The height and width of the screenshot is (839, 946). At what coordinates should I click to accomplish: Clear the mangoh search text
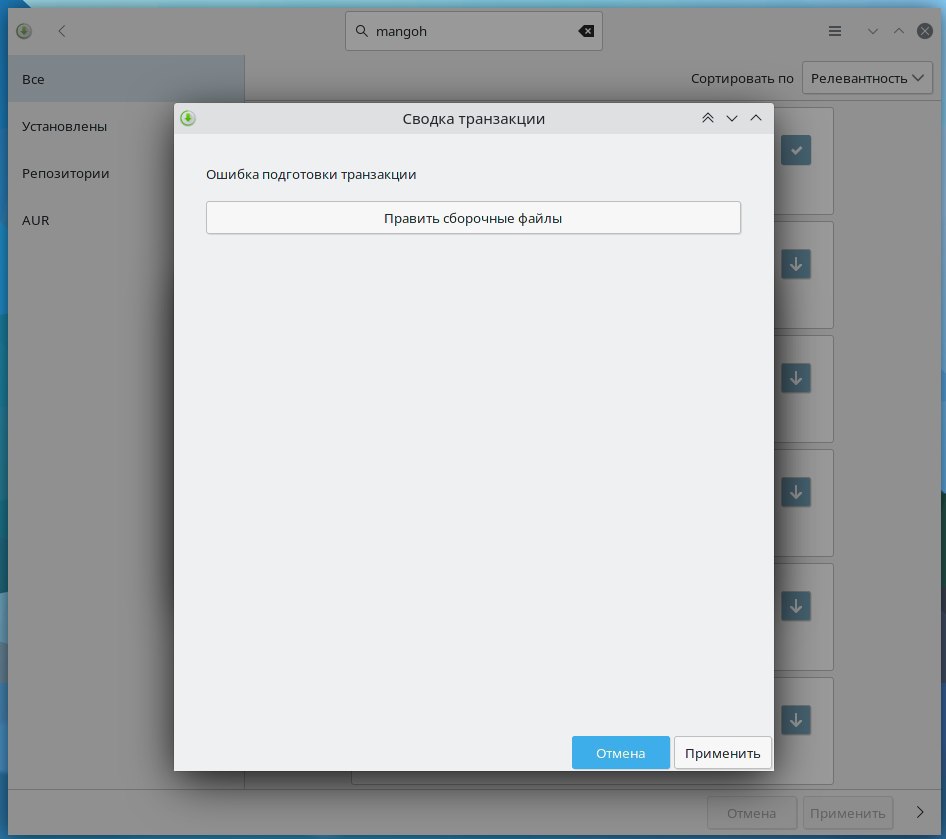[x=586, y=31]
